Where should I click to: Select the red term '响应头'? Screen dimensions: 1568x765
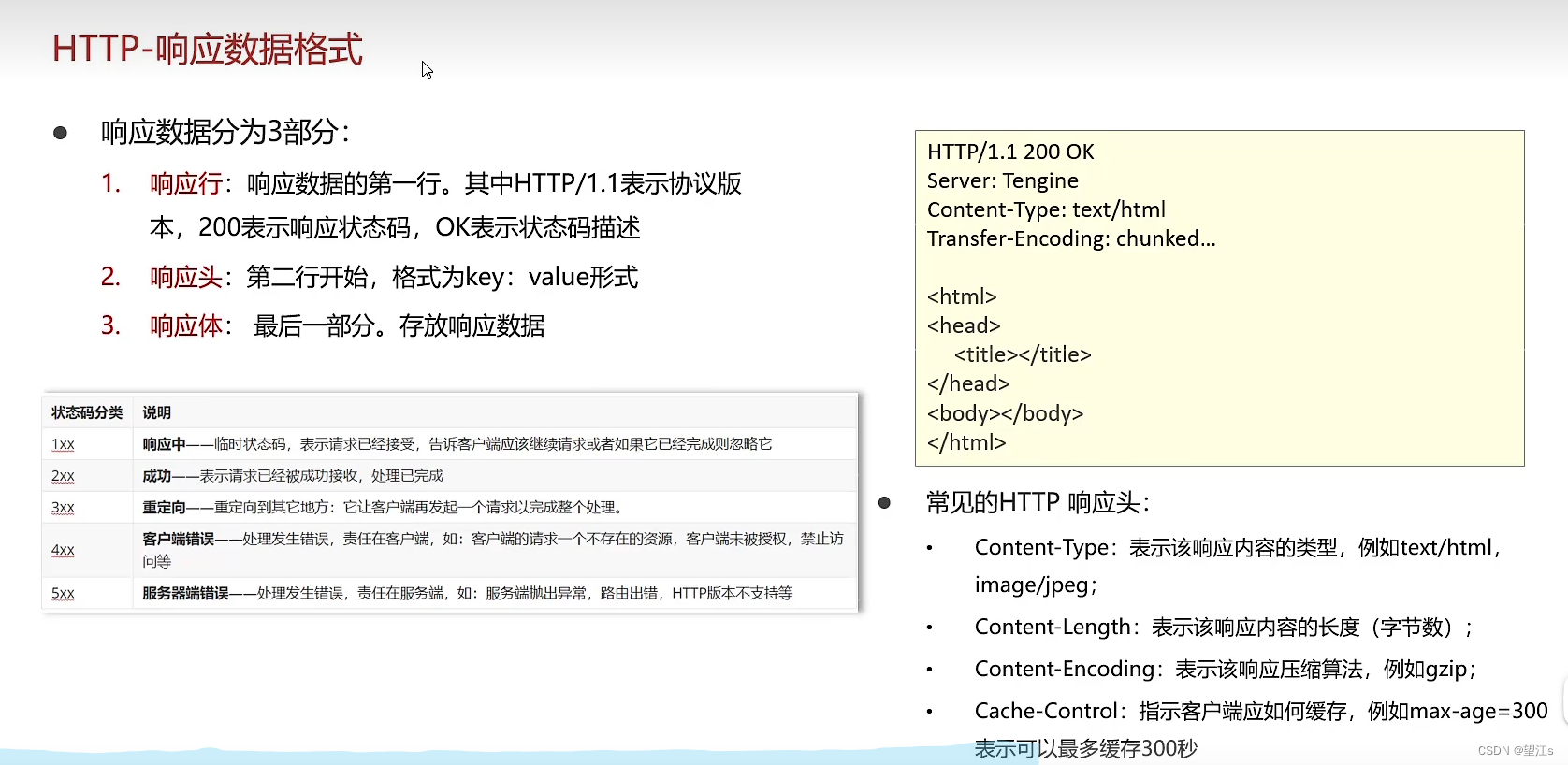(186, 277)
